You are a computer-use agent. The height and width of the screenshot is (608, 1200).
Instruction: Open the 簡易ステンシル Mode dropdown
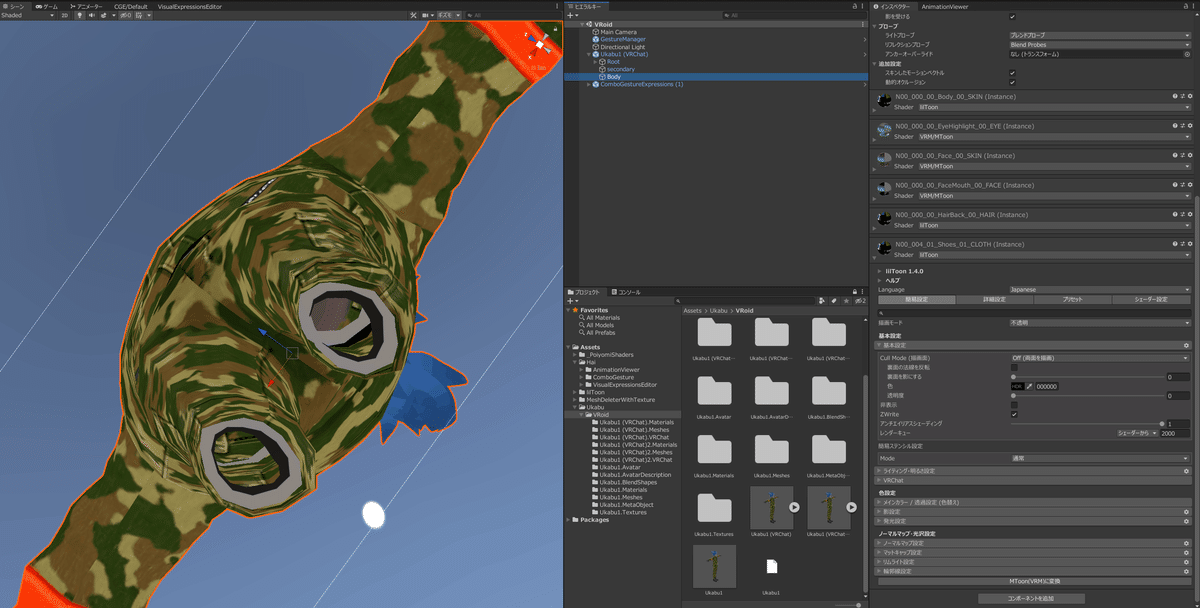(x=1100, y=458)
